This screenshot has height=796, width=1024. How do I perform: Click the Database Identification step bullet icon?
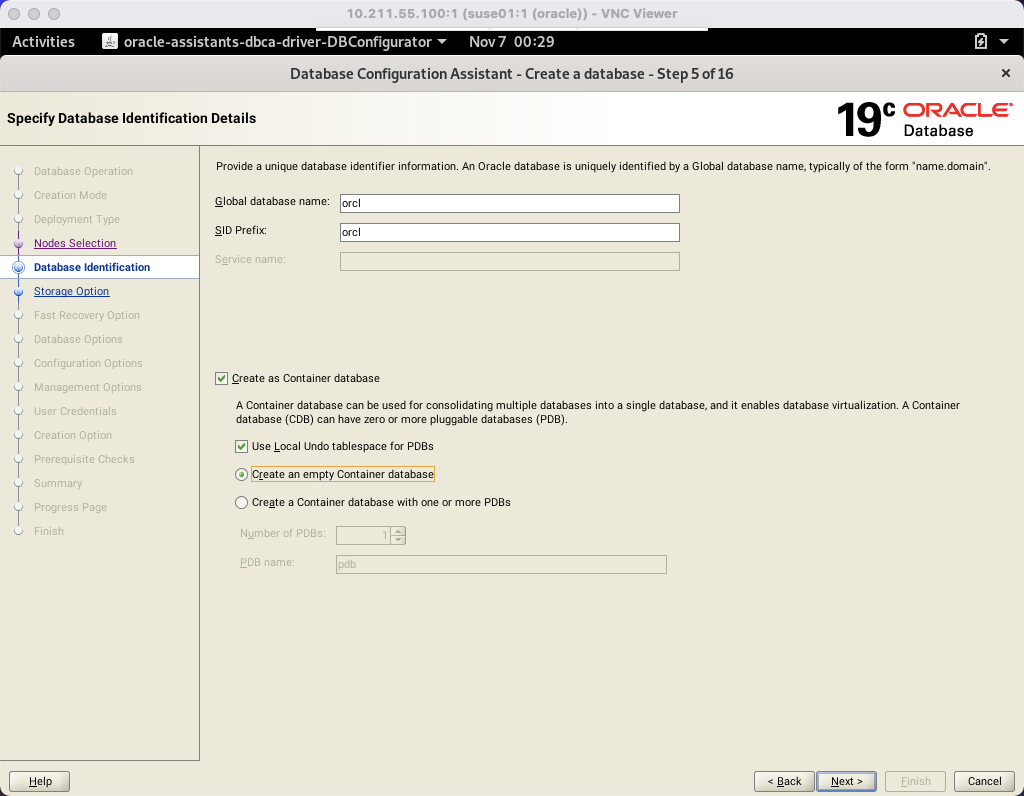[18, 267]
